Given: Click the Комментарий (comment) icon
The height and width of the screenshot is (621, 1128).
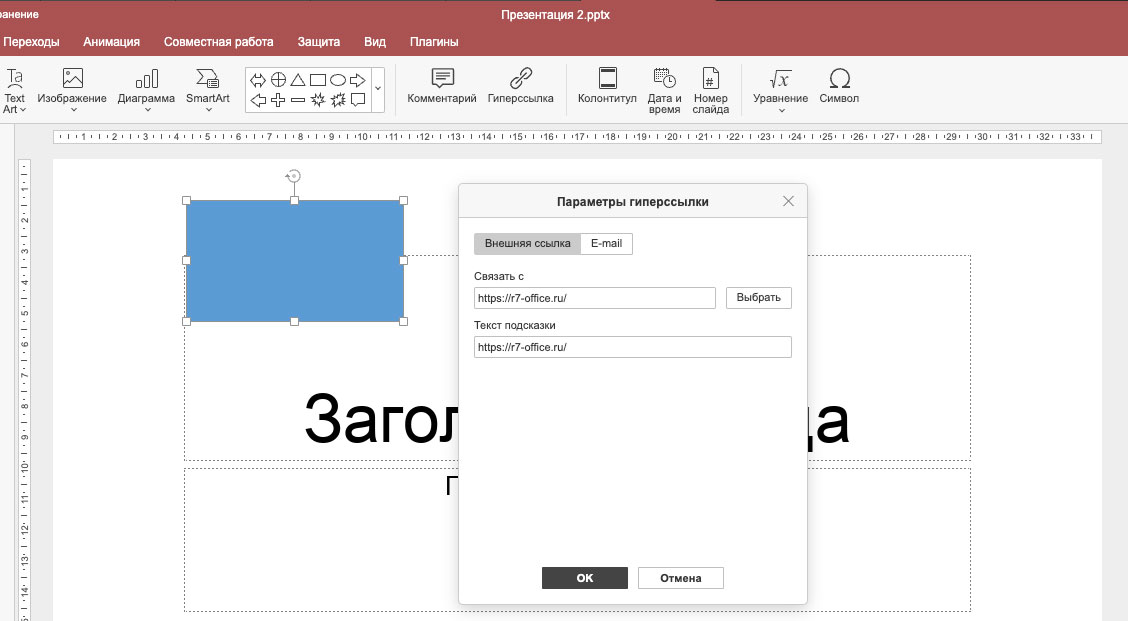Looking at the screenshot, I should pos(442,78).
